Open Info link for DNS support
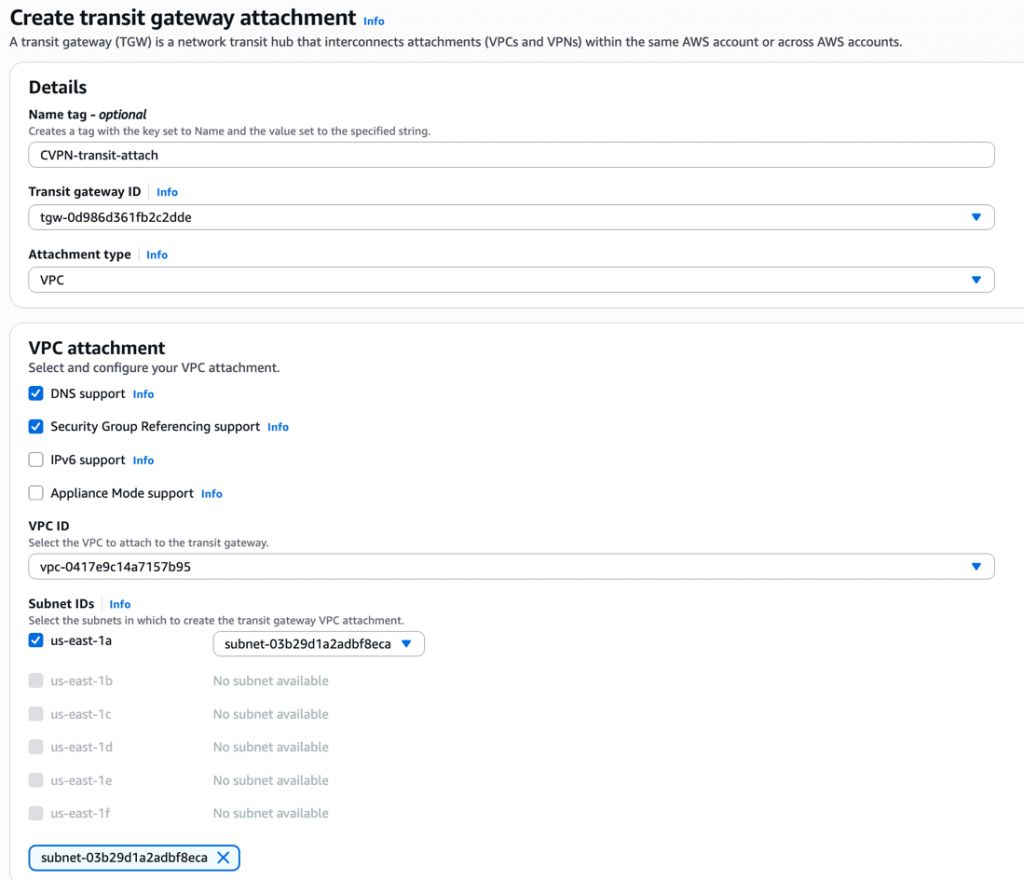1024x880 pixels. click(x=143, y=394)
